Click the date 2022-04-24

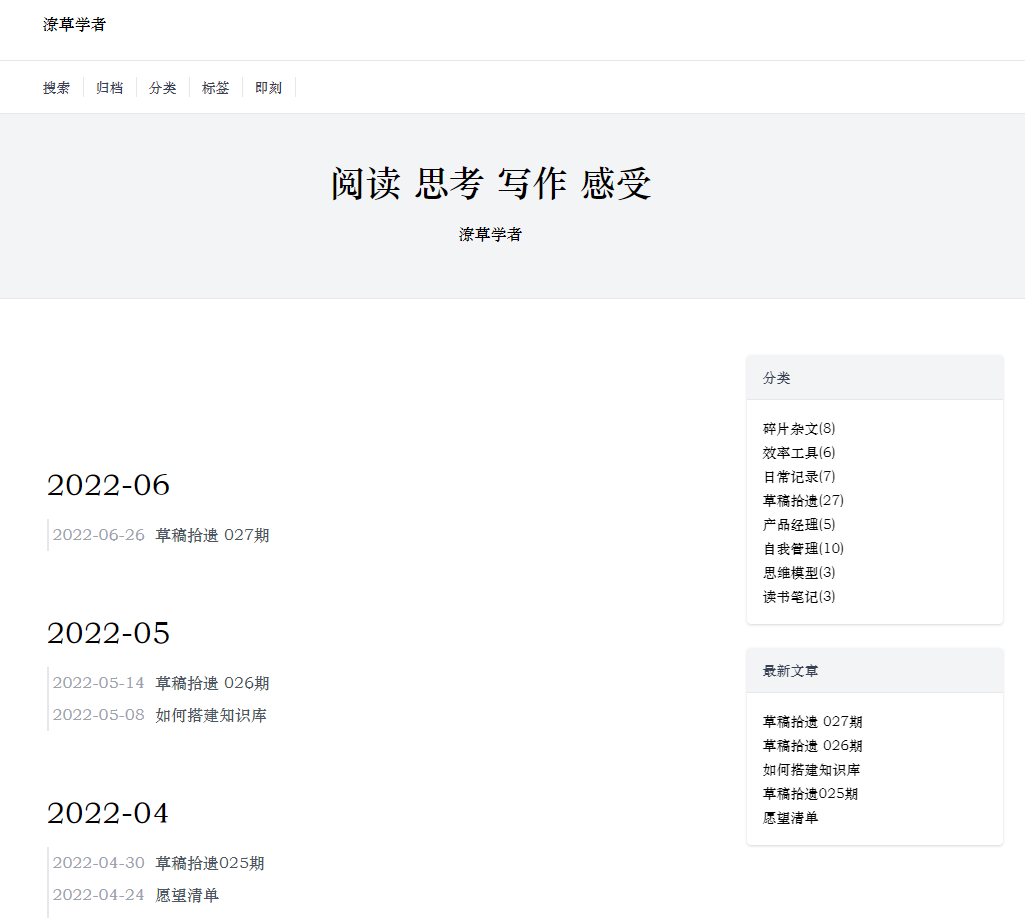click(x=98, y=895)
